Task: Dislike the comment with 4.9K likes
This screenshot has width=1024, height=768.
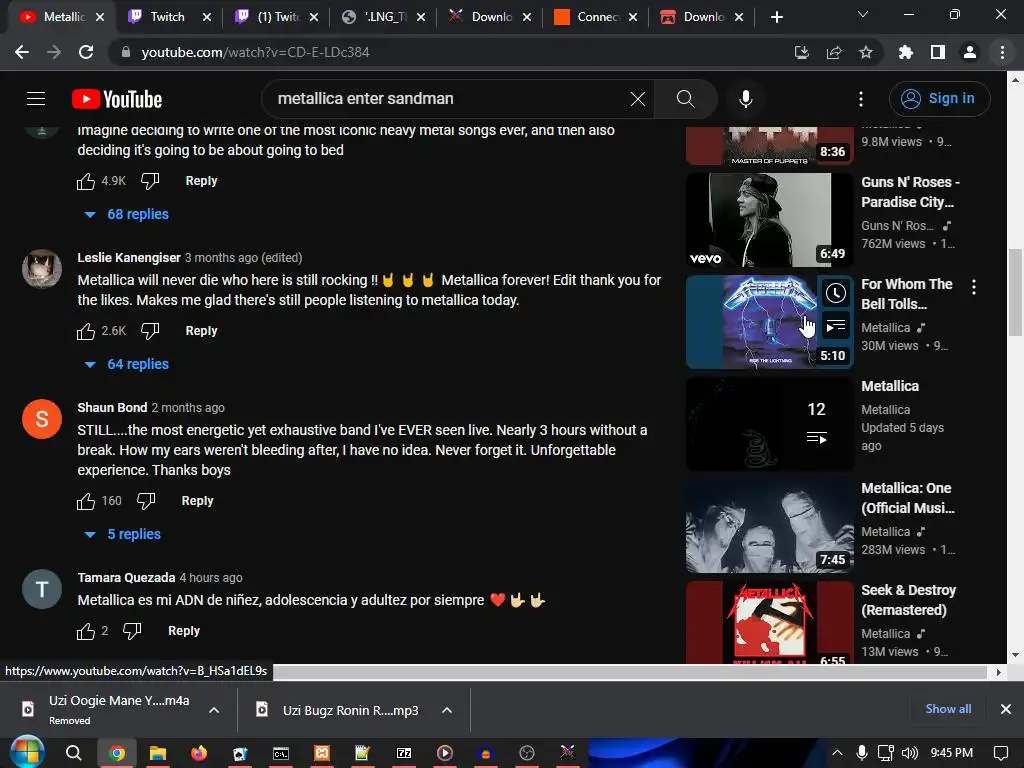Action: (150, 181)
